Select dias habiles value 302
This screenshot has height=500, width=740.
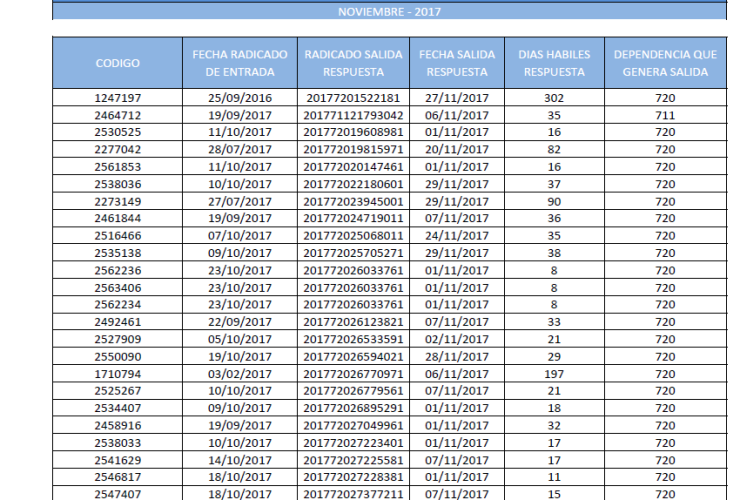(x=554, y=98)
